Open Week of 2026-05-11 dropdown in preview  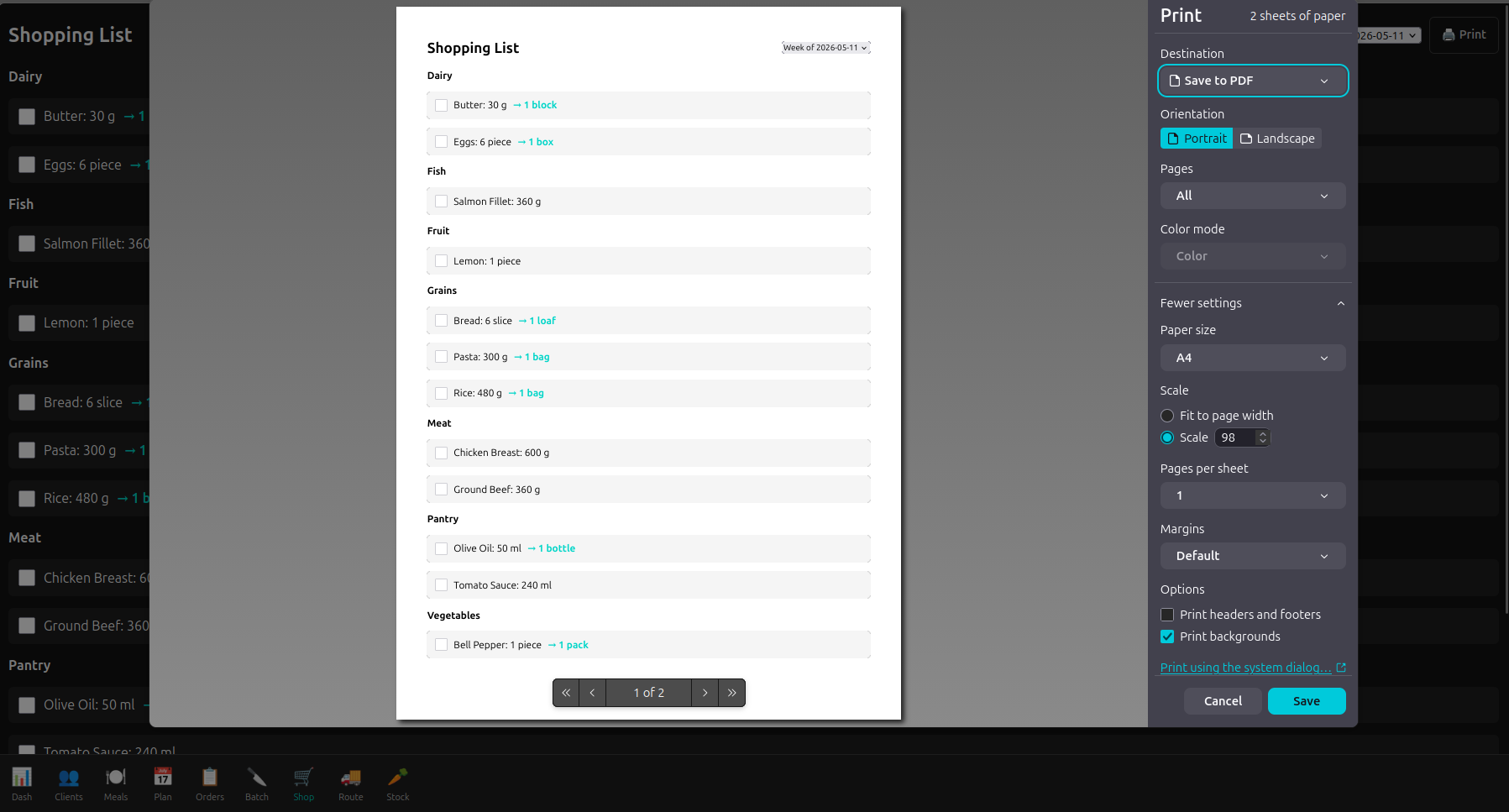point(825,48)
